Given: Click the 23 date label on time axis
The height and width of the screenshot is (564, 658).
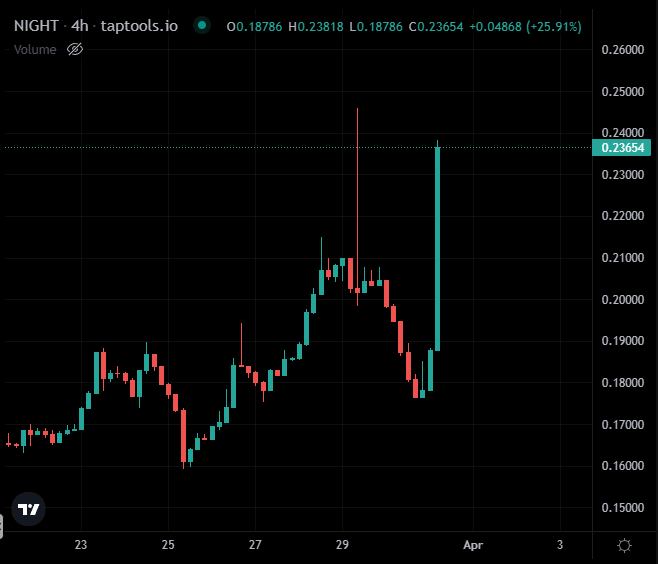Looking at the screenshot, I should 81,545.
